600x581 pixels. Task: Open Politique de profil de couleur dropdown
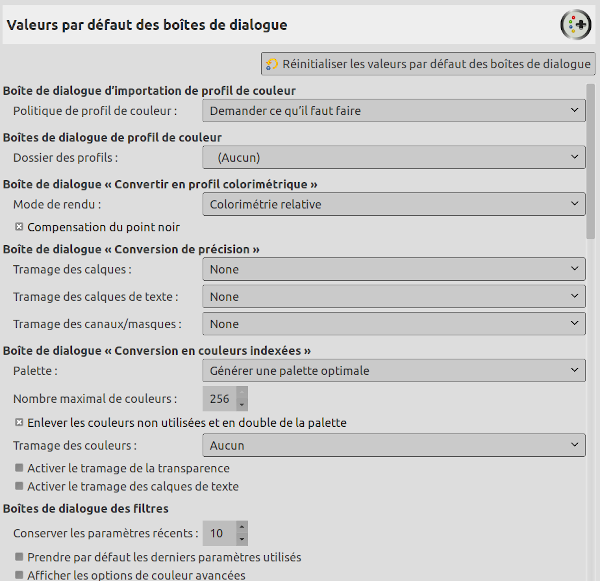click(x=394, y=111)
